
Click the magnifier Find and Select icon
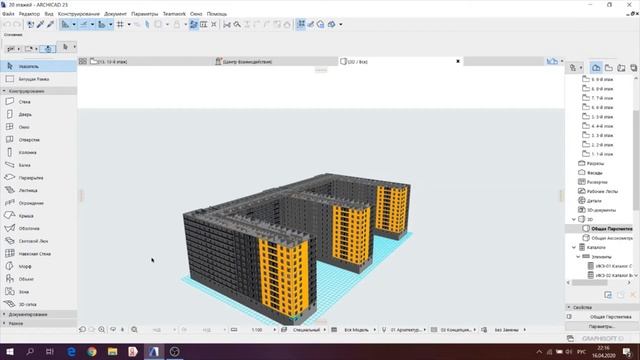237,24
